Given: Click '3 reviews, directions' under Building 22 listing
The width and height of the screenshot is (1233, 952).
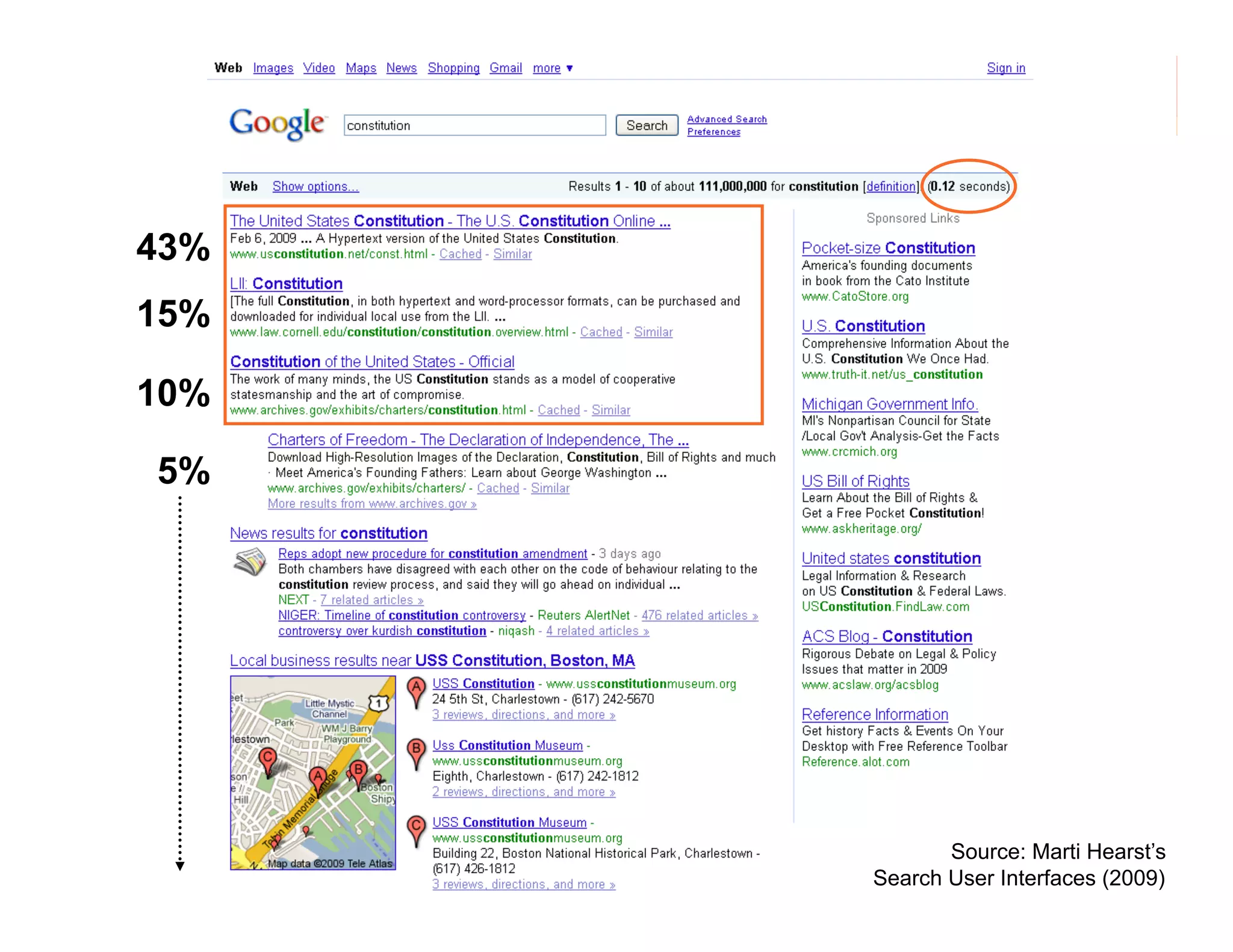Looking at the screenshot, I should point(524,885).
